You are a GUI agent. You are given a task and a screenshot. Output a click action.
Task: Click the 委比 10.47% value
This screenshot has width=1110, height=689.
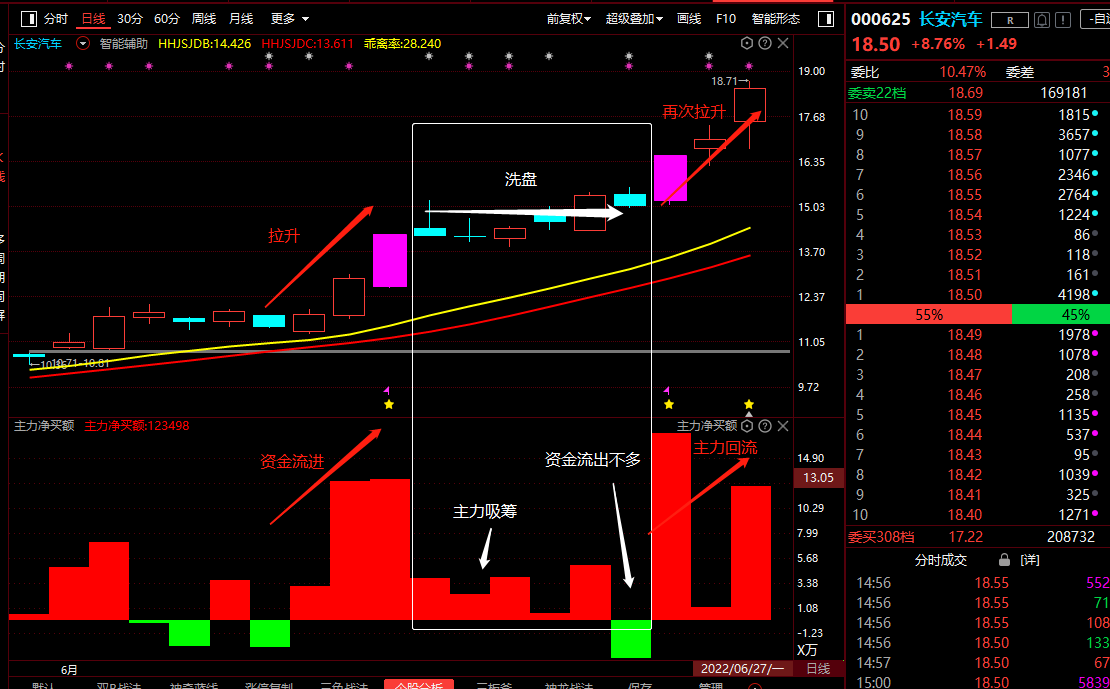click(x=963, y=72)
